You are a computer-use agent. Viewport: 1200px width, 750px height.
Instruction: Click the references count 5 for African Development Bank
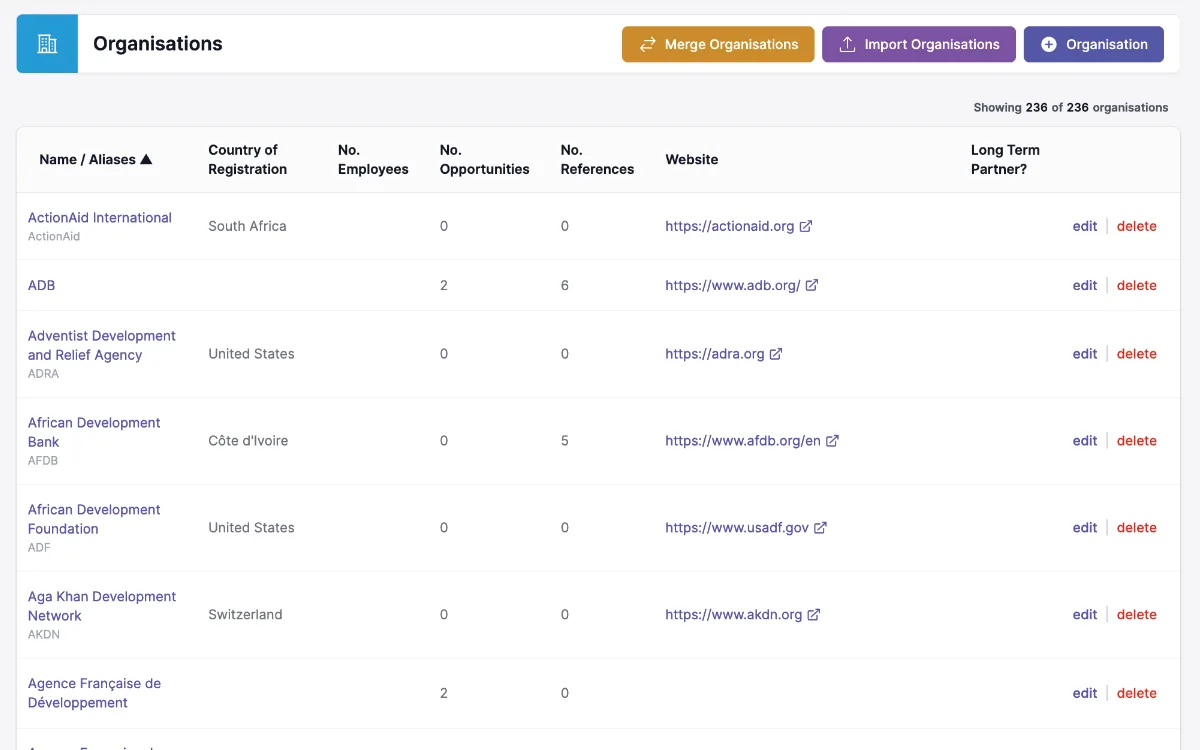coord(565,441)
